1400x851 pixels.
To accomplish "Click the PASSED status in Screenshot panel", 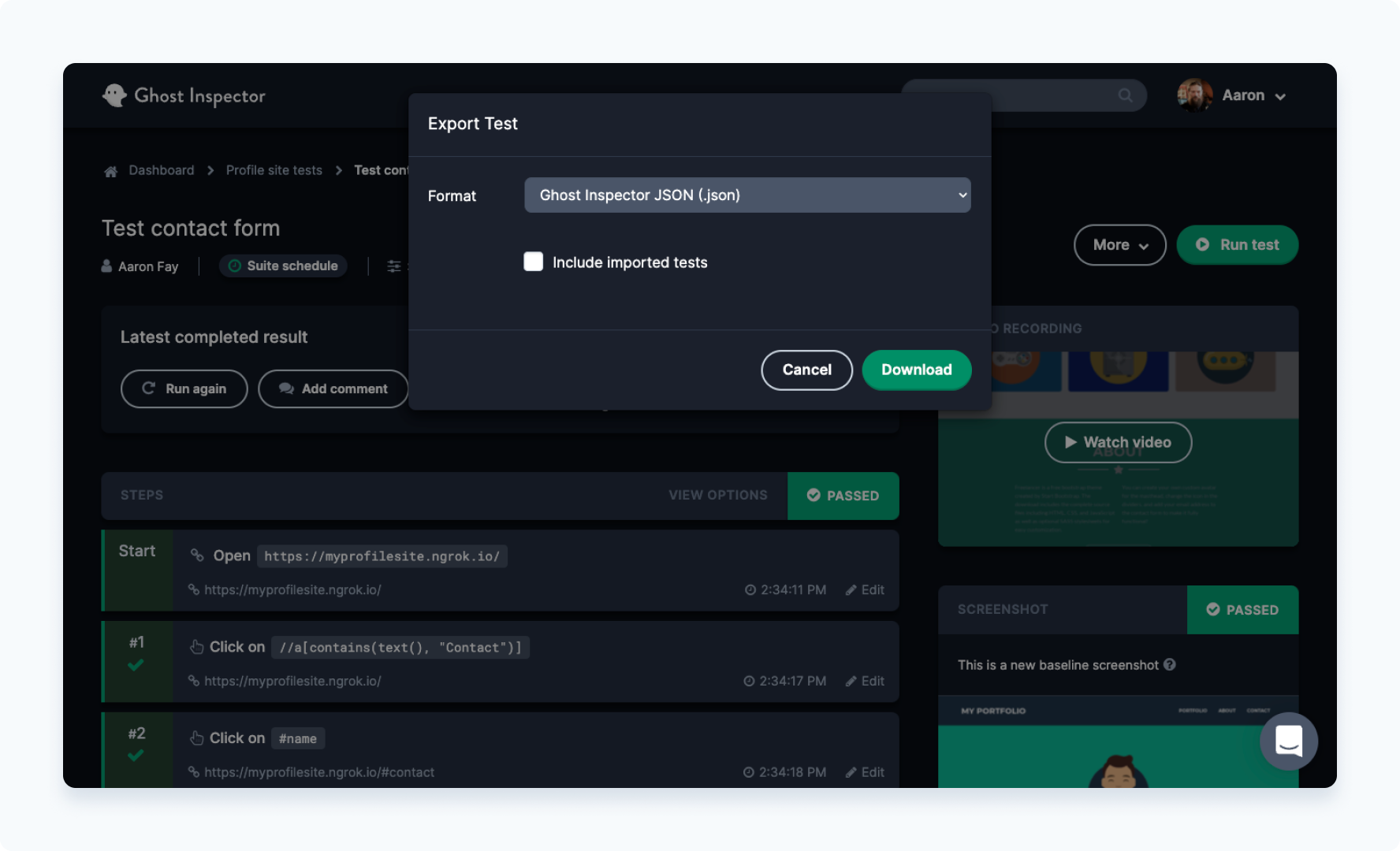I will pyautogui.click(x=1243, y=610).
